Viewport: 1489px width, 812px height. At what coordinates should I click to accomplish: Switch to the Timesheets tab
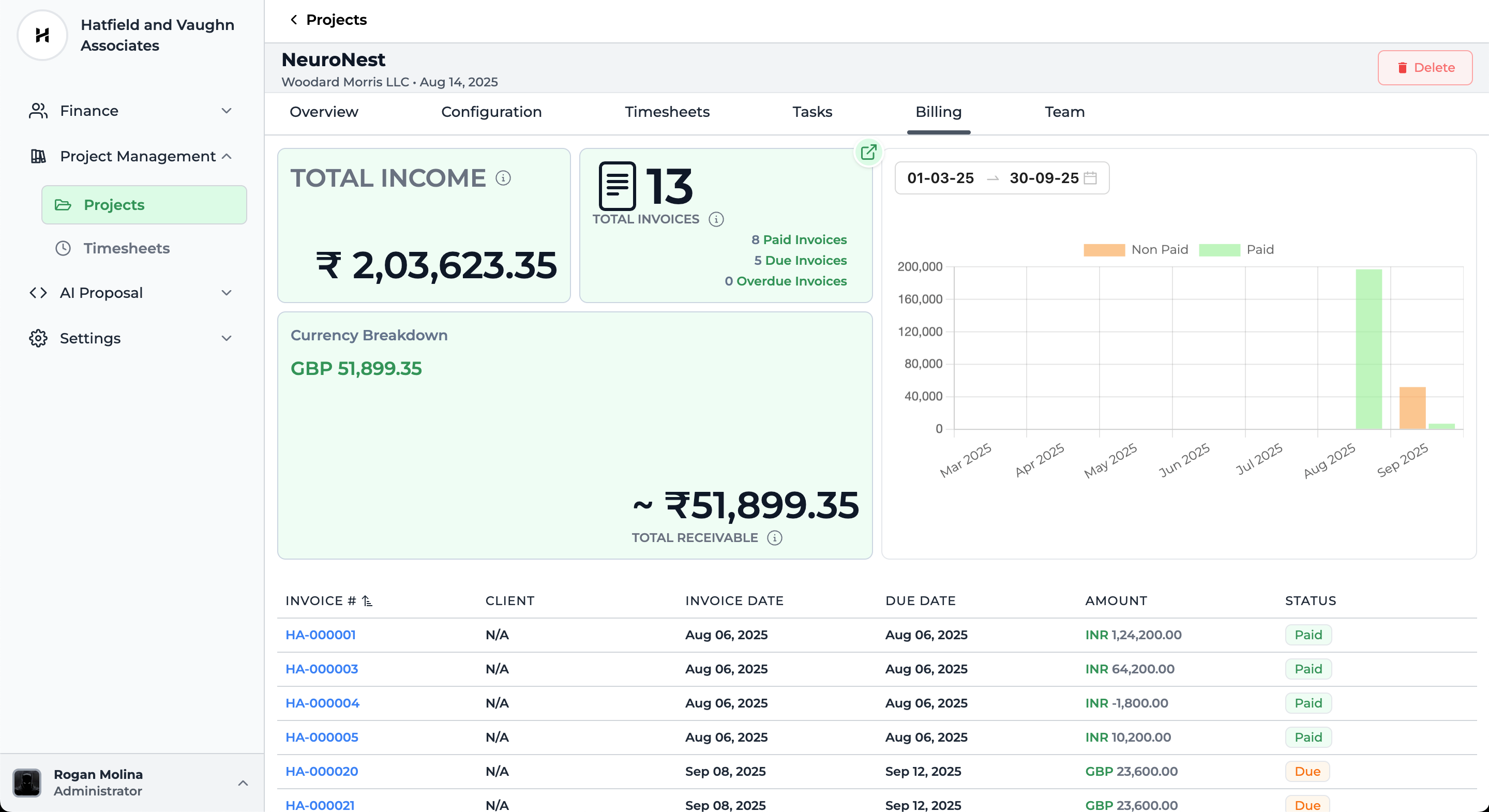pos(667,112)
